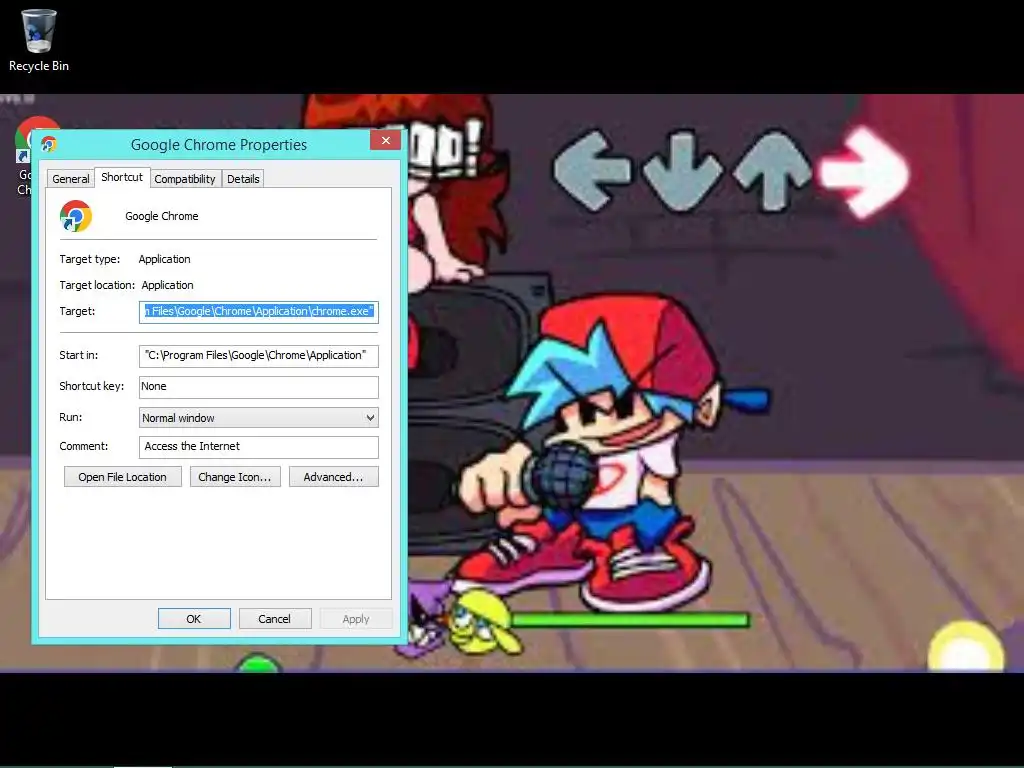Image resolution: width=1024 pixels, height=768 pixels.
Task: Expand the Run dropdown showing Normal window
Action: 259,418
